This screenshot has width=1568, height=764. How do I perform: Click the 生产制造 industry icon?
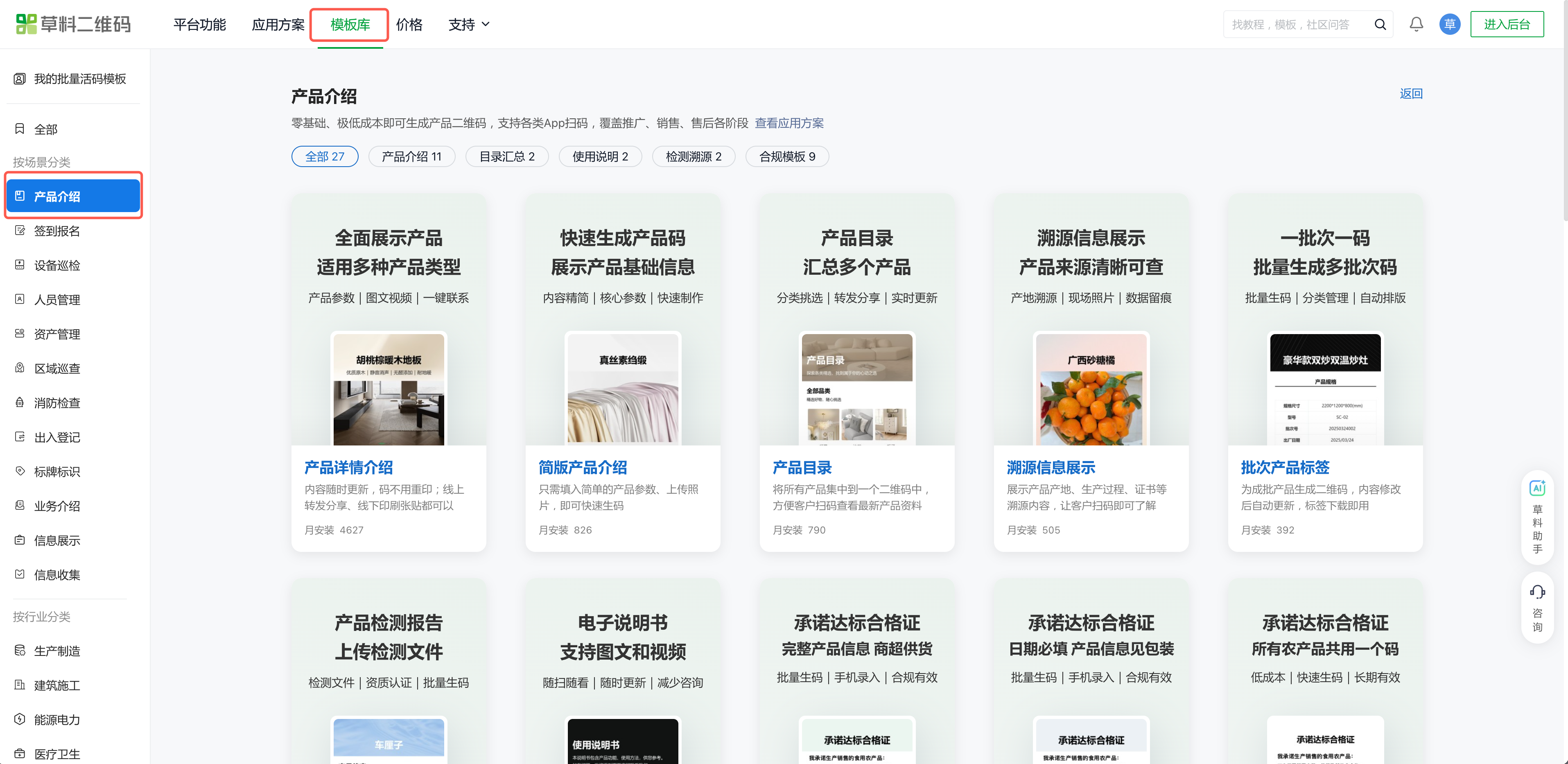20,651
